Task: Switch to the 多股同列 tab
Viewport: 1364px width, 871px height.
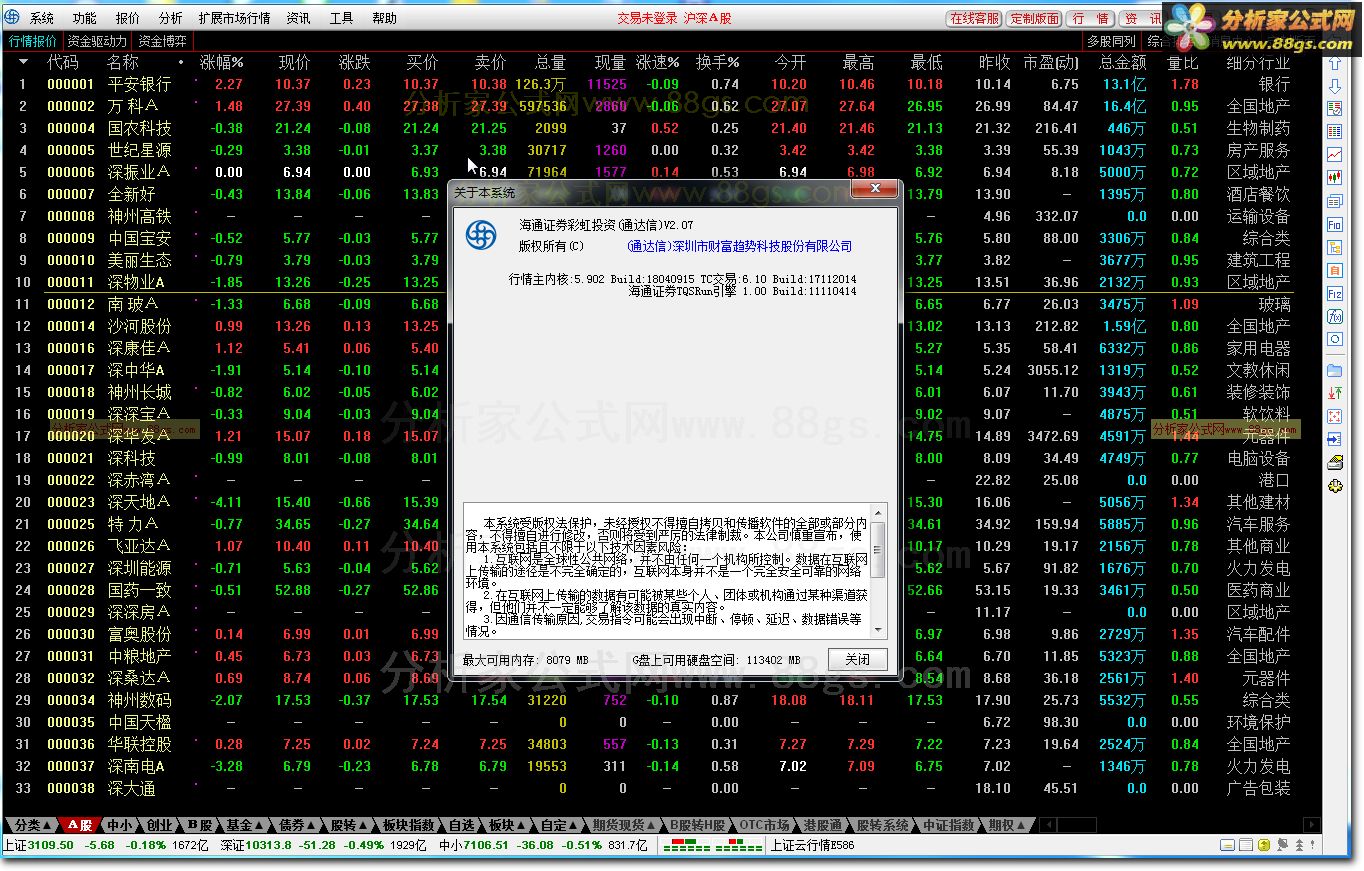Action: (x=1112, y=41)
